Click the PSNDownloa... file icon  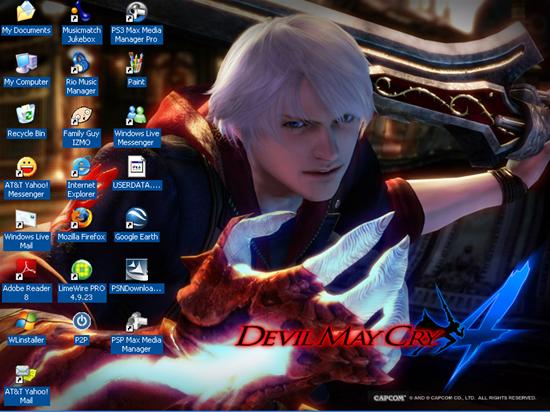point(136,270)
